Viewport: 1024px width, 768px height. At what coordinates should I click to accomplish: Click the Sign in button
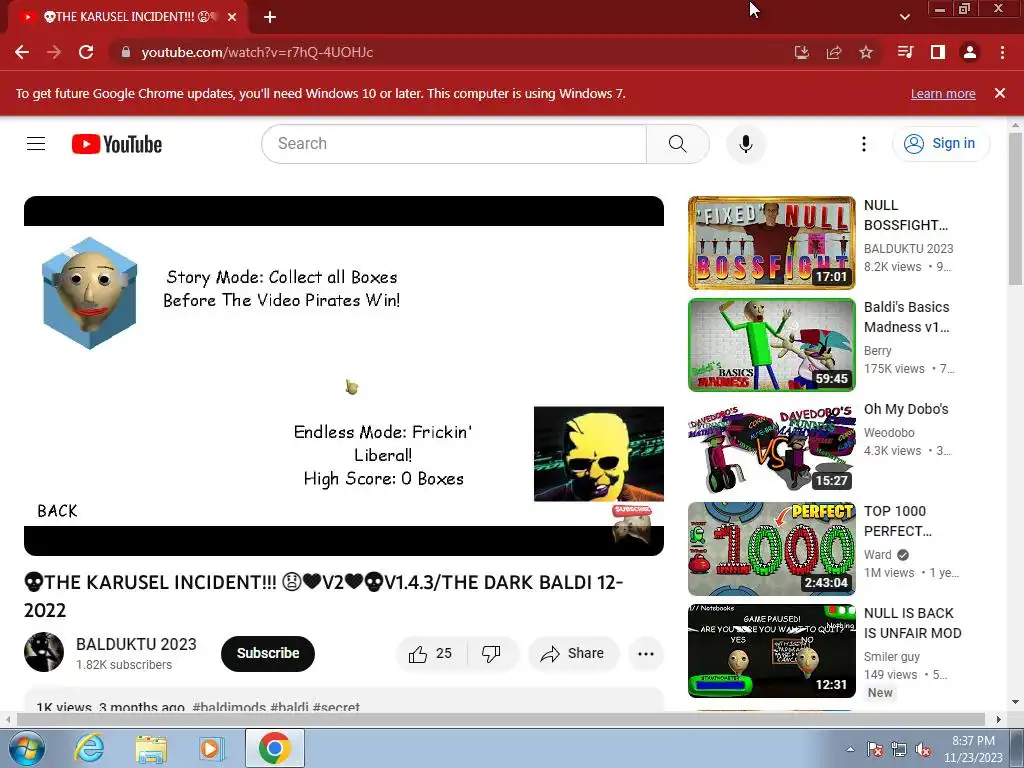pyautogui.click(x=941, y=144)
